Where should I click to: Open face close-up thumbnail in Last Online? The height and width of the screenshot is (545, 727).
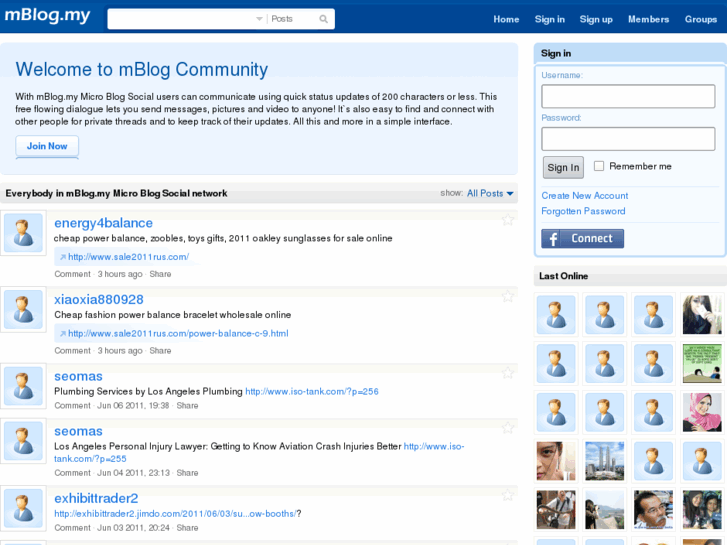coord(556,461)
